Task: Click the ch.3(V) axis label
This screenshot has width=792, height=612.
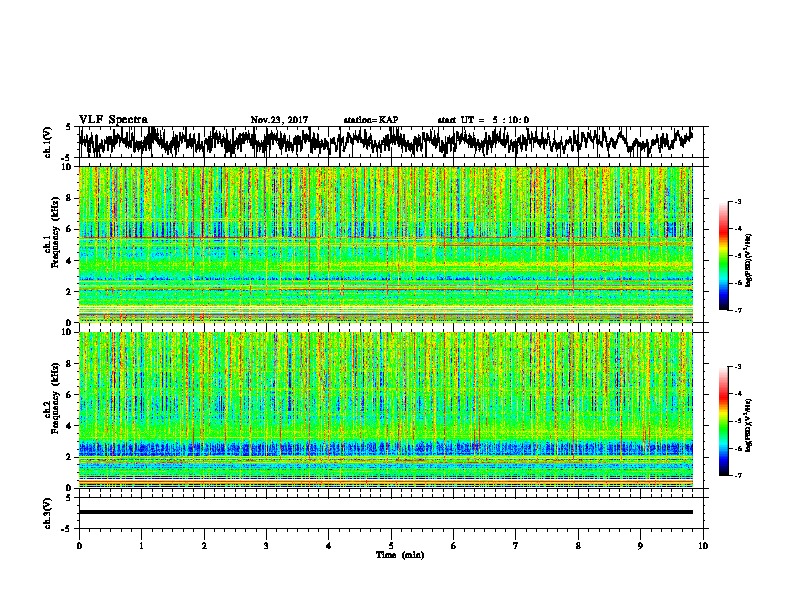Action: [48, 513]
